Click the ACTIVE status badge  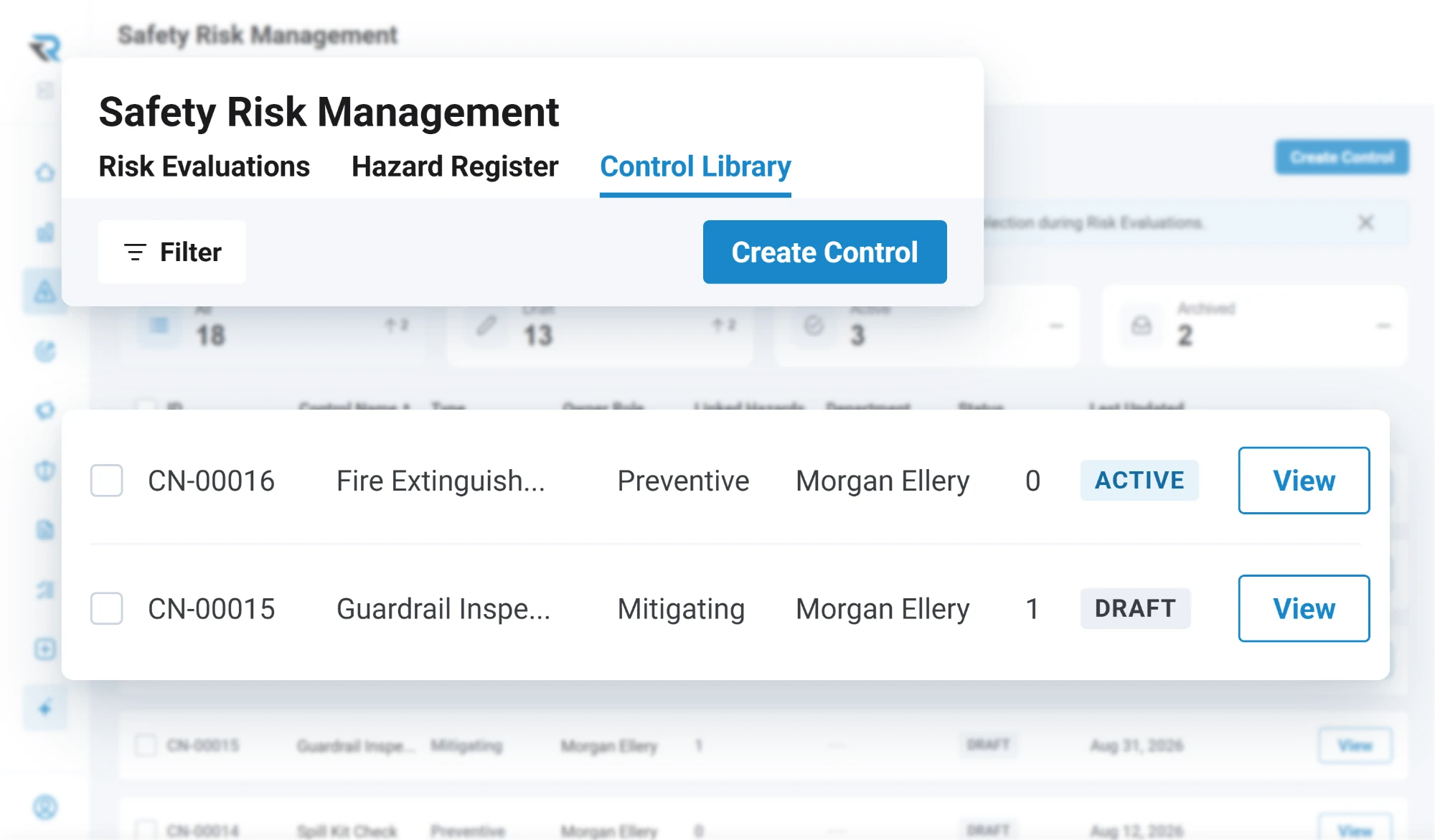(x=1139, y=480)
